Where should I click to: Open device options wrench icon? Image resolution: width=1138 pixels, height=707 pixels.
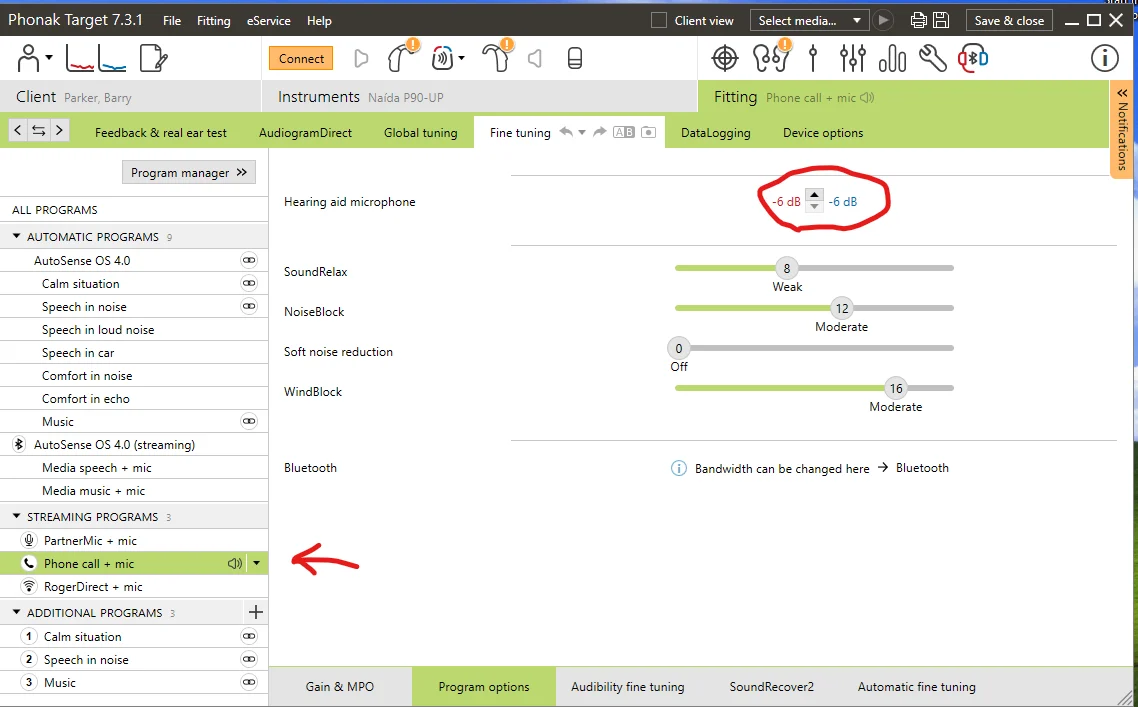[933, 58]
